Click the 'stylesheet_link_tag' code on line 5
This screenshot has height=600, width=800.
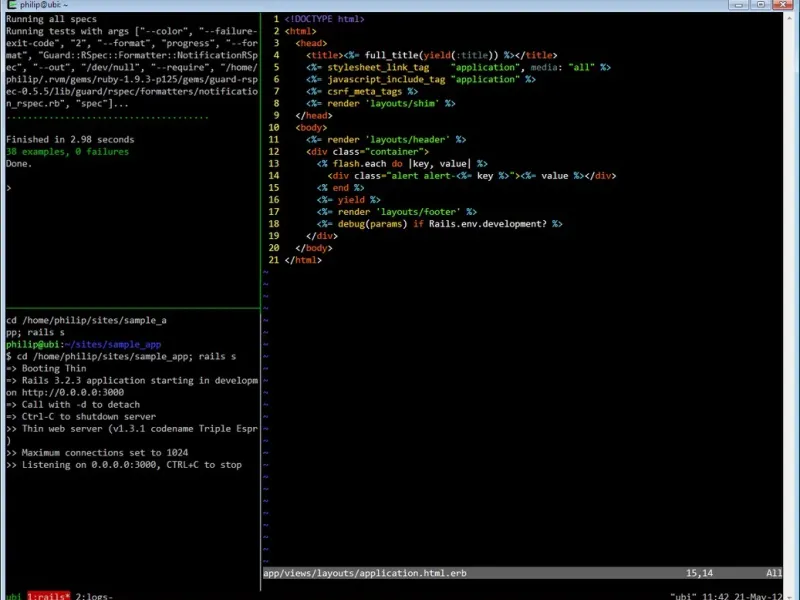tap(378, 67)
